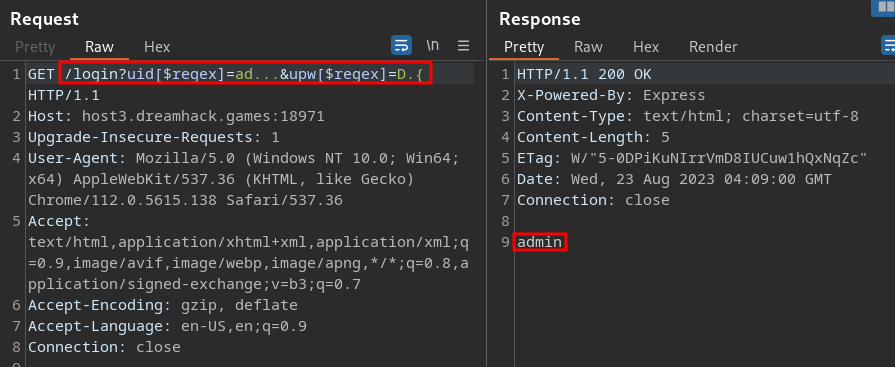Toggle word wrap icon in Response panel
Screen dimensions: 895x367
click(889, 45)
